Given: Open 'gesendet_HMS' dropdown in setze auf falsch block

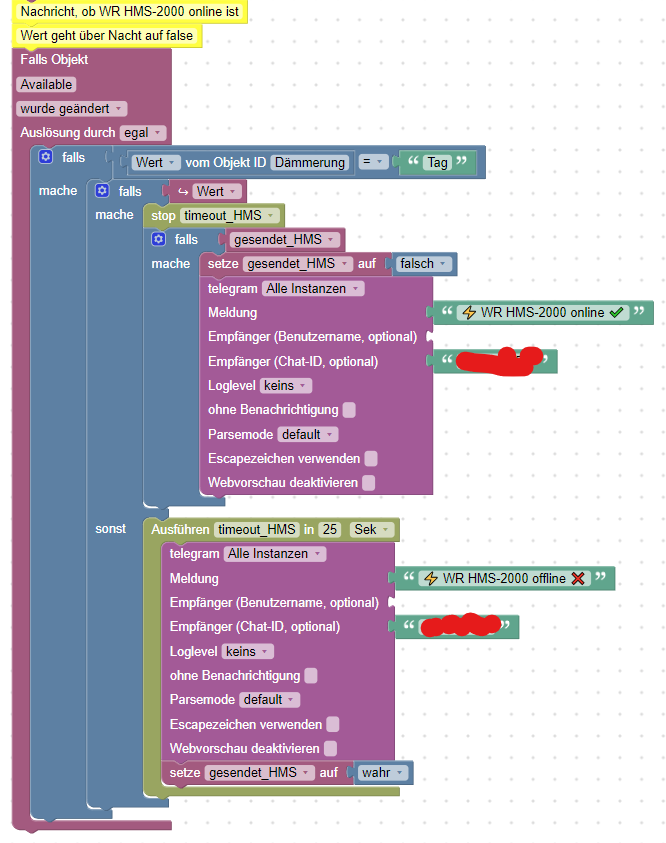Looking at the screenshot, I should pyautogui.click(x=298, y=264).
